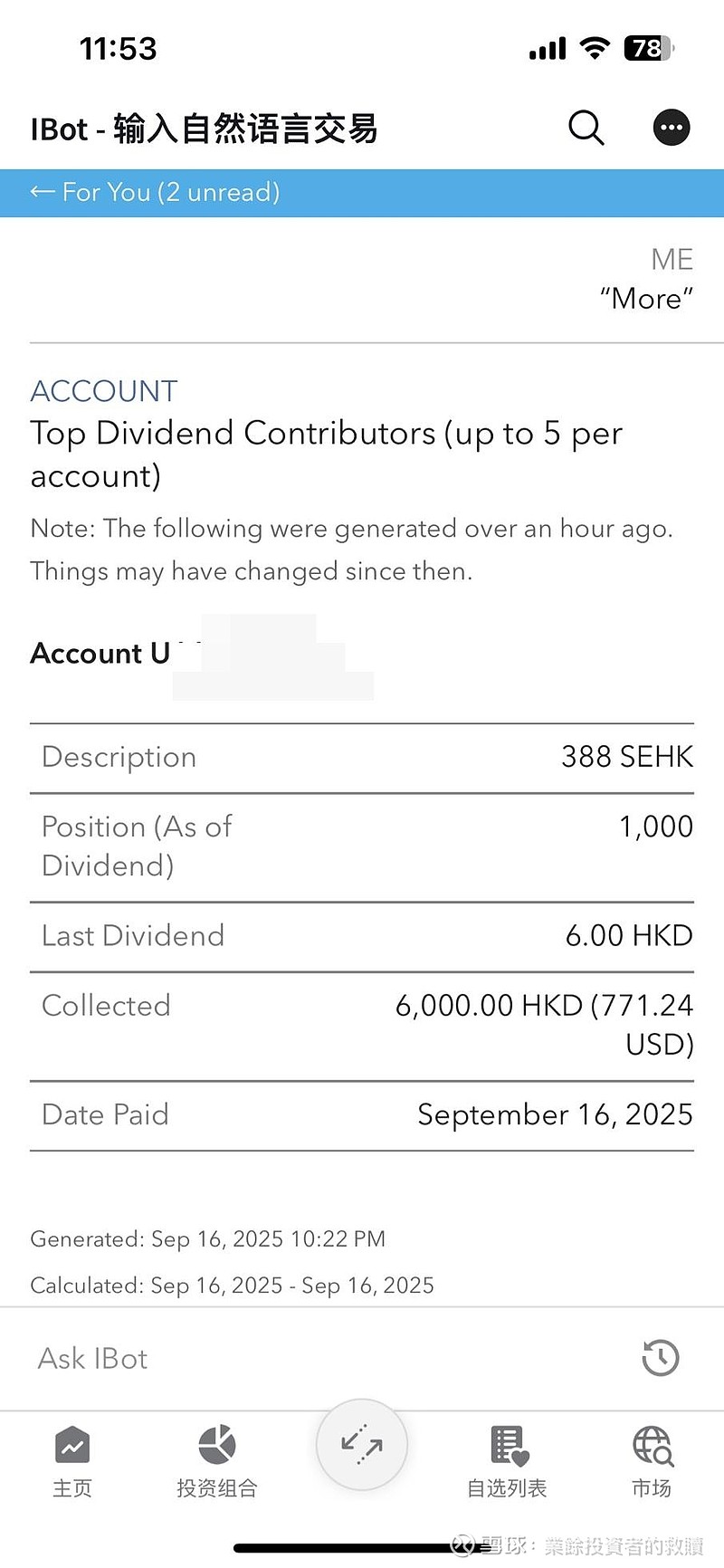Tap the Position (As of Dividend) row
This screenshot has width=724, height=1568.
point(362,846)
